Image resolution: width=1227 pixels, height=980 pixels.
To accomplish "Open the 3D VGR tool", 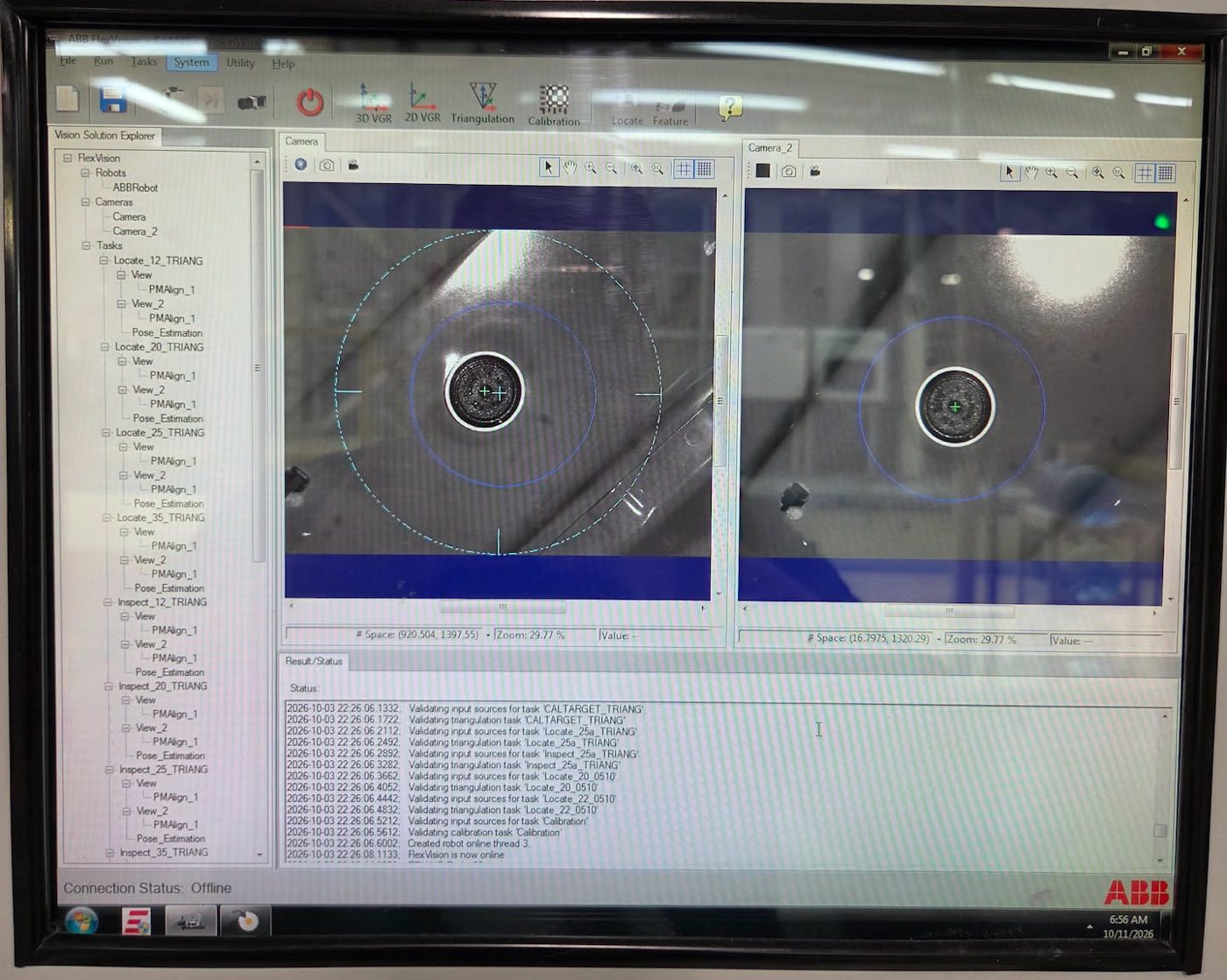I will coord(373,103).
